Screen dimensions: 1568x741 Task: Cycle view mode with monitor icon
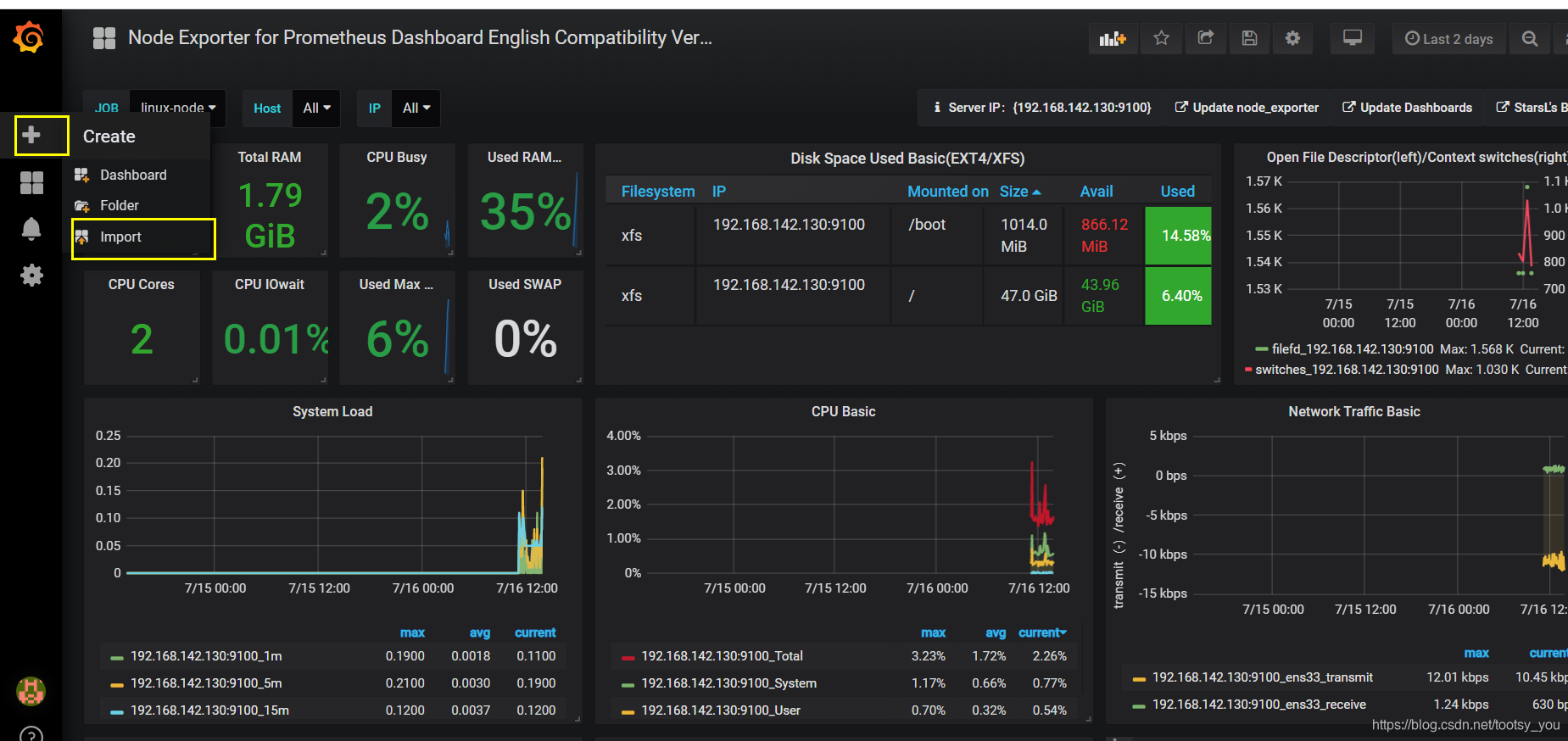[x=1352, y=38]
